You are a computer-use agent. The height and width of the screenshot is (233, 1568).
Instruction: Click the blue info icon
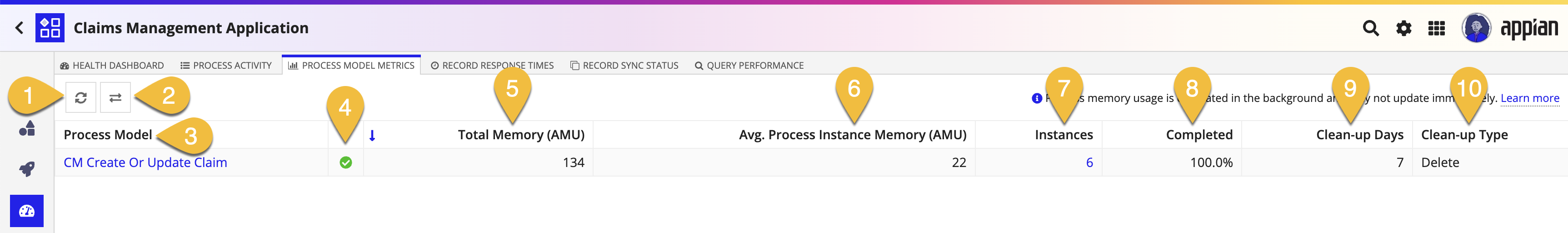tap(1037, 98)
